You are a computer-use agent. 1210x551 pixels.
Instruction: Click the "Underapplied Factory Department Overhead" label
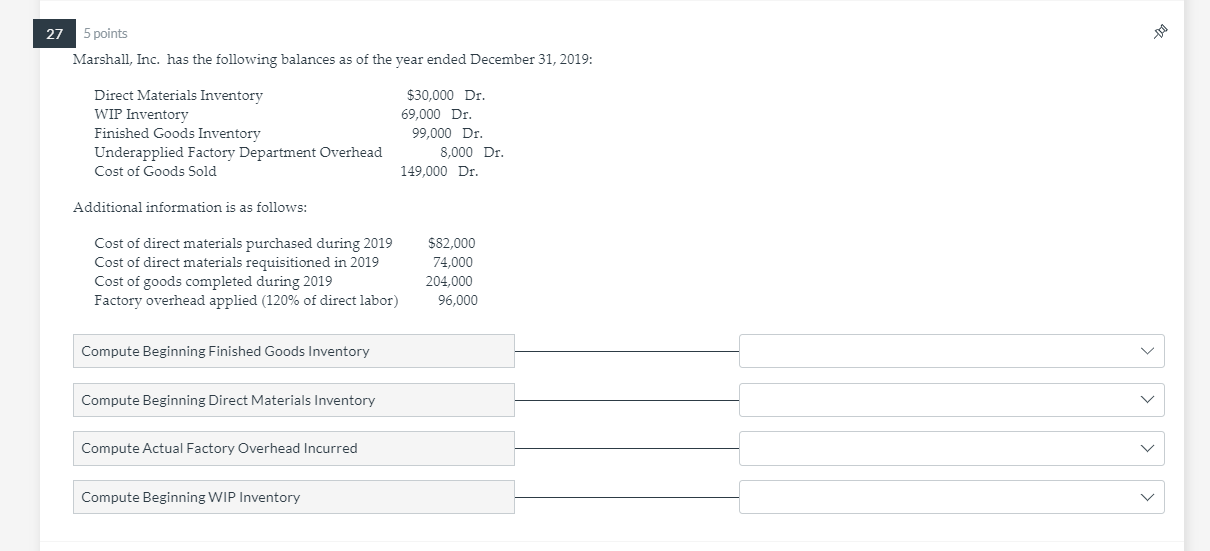click(238, 152)
